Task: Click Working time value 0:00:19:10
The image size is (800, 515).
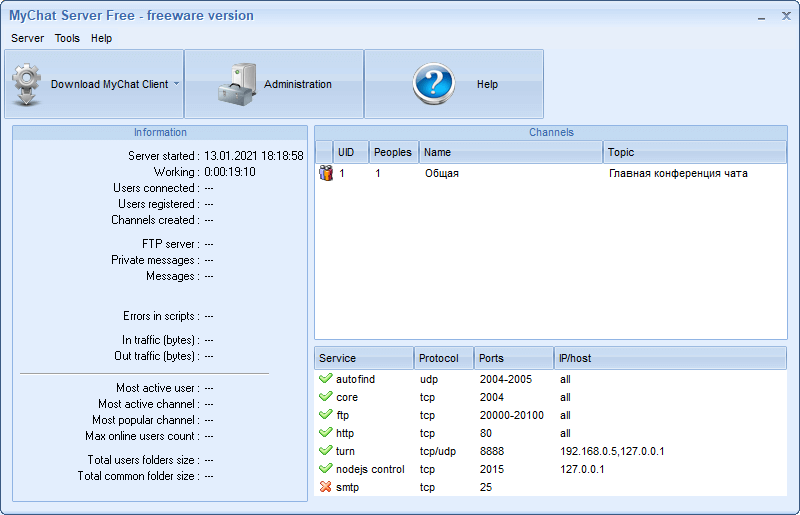Action: point(230,172)
